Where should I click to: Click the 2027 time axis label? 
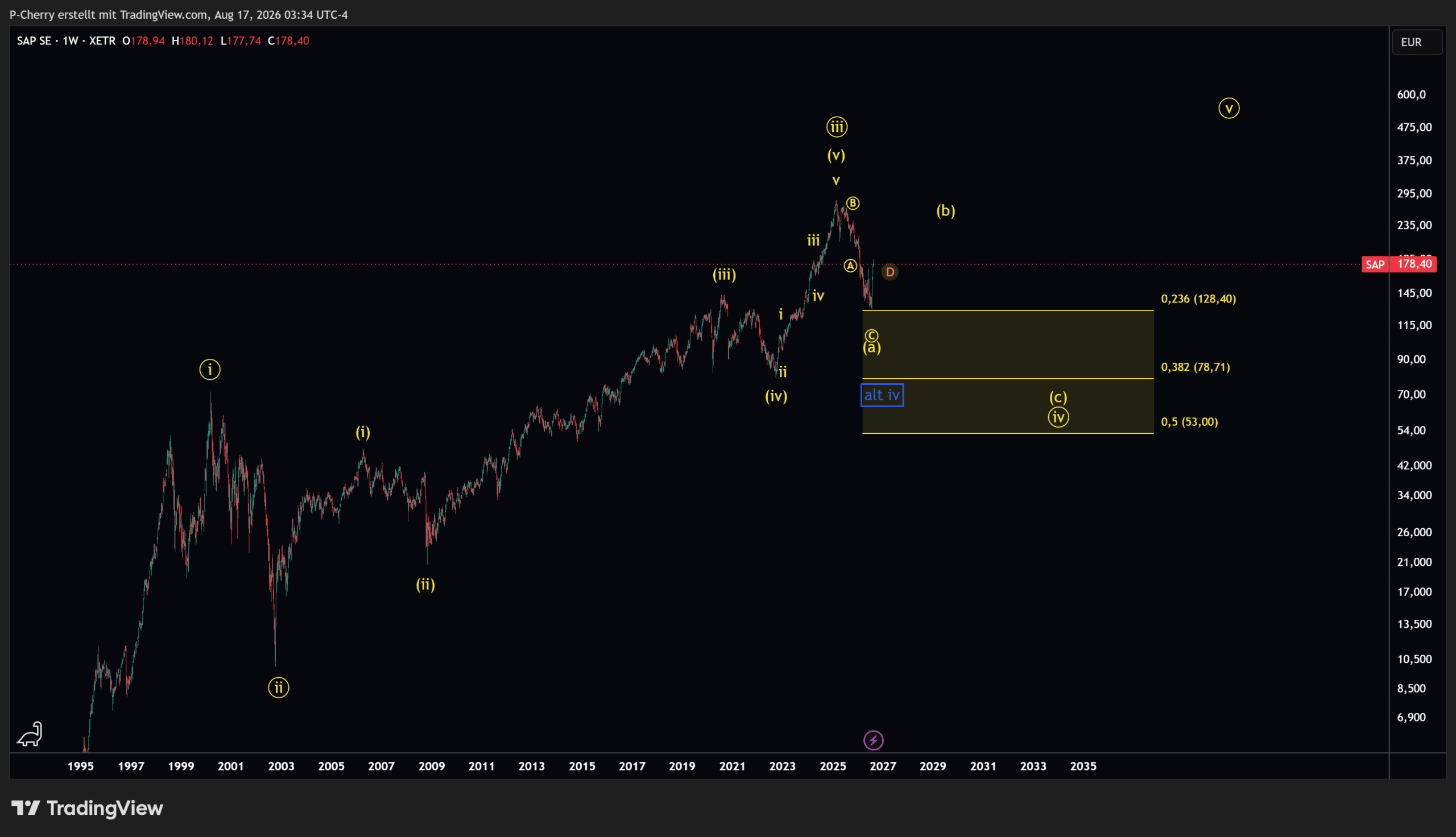click(883, 766)
